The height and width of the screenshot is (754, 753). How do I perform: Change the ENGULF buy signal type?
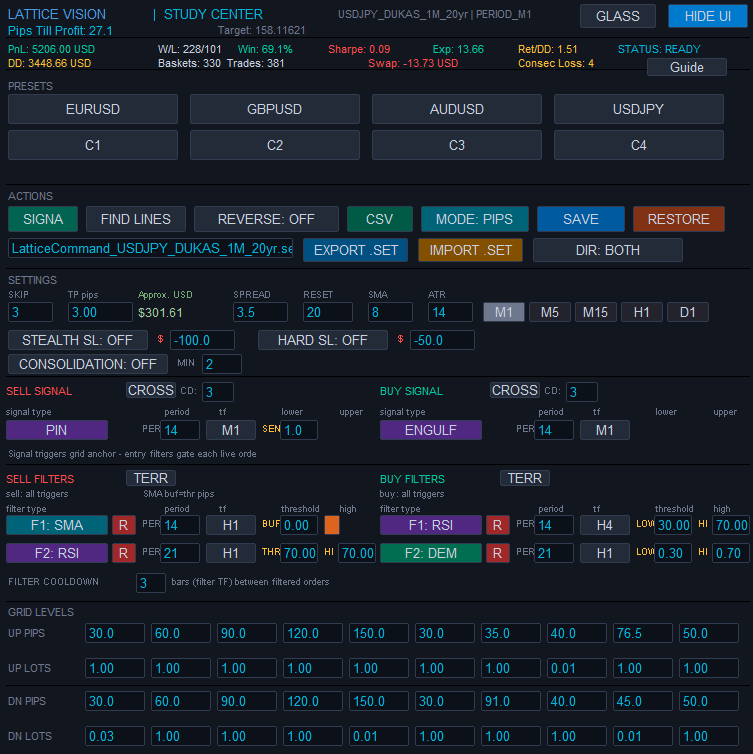point(430,430)
